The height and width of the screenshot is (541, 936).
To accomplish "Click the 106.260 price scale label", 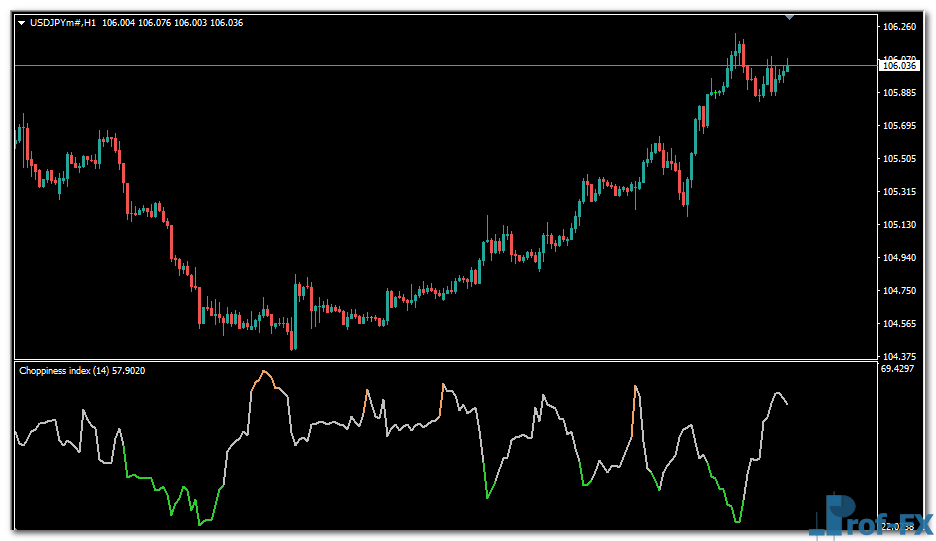I will click(x=897, y=27).
